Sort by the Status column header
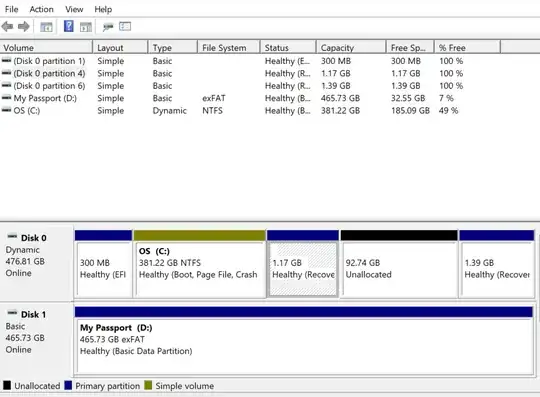 click(288, 48)
